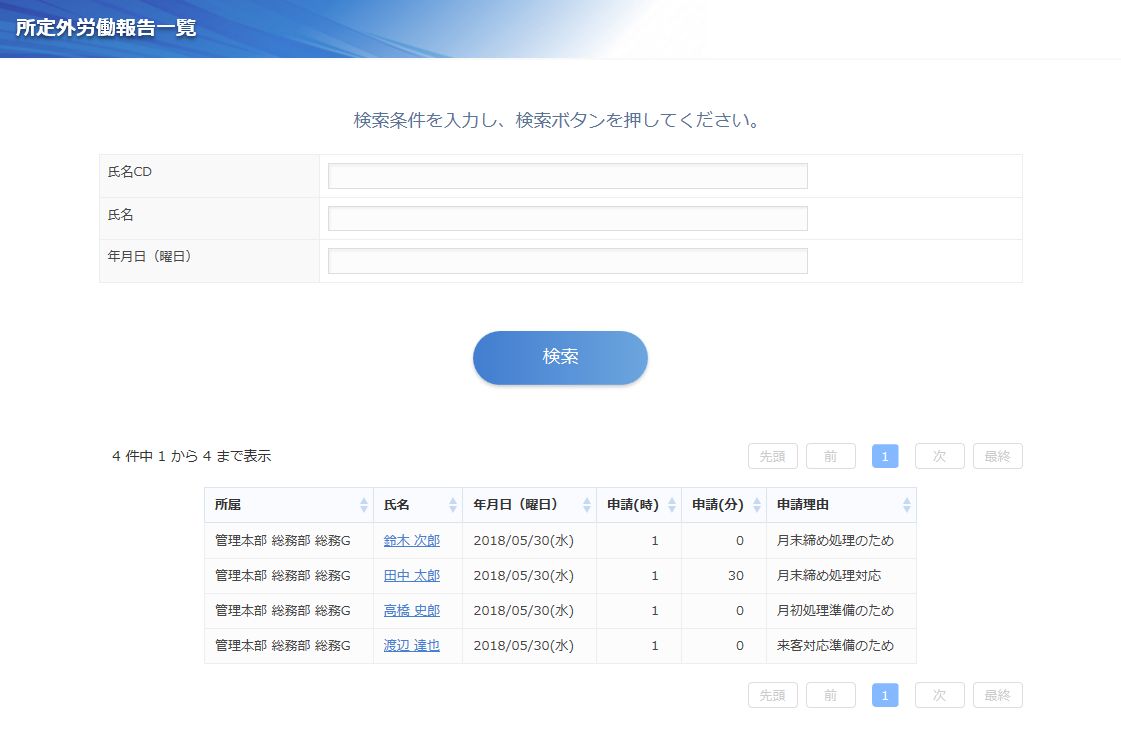Open 渡辺 達也 report link
The image size is (1121, 756).
[x=411, y=646]
